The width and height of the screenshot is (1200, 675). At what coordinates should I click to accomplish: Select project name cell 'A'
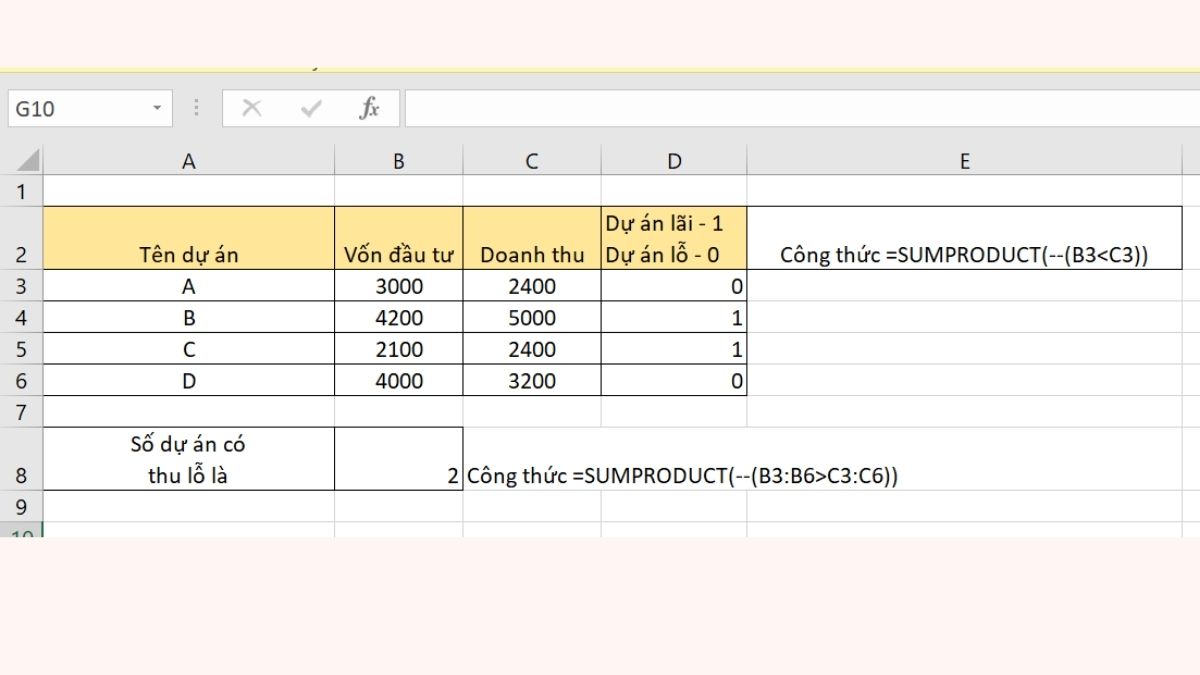coord(189,286)
